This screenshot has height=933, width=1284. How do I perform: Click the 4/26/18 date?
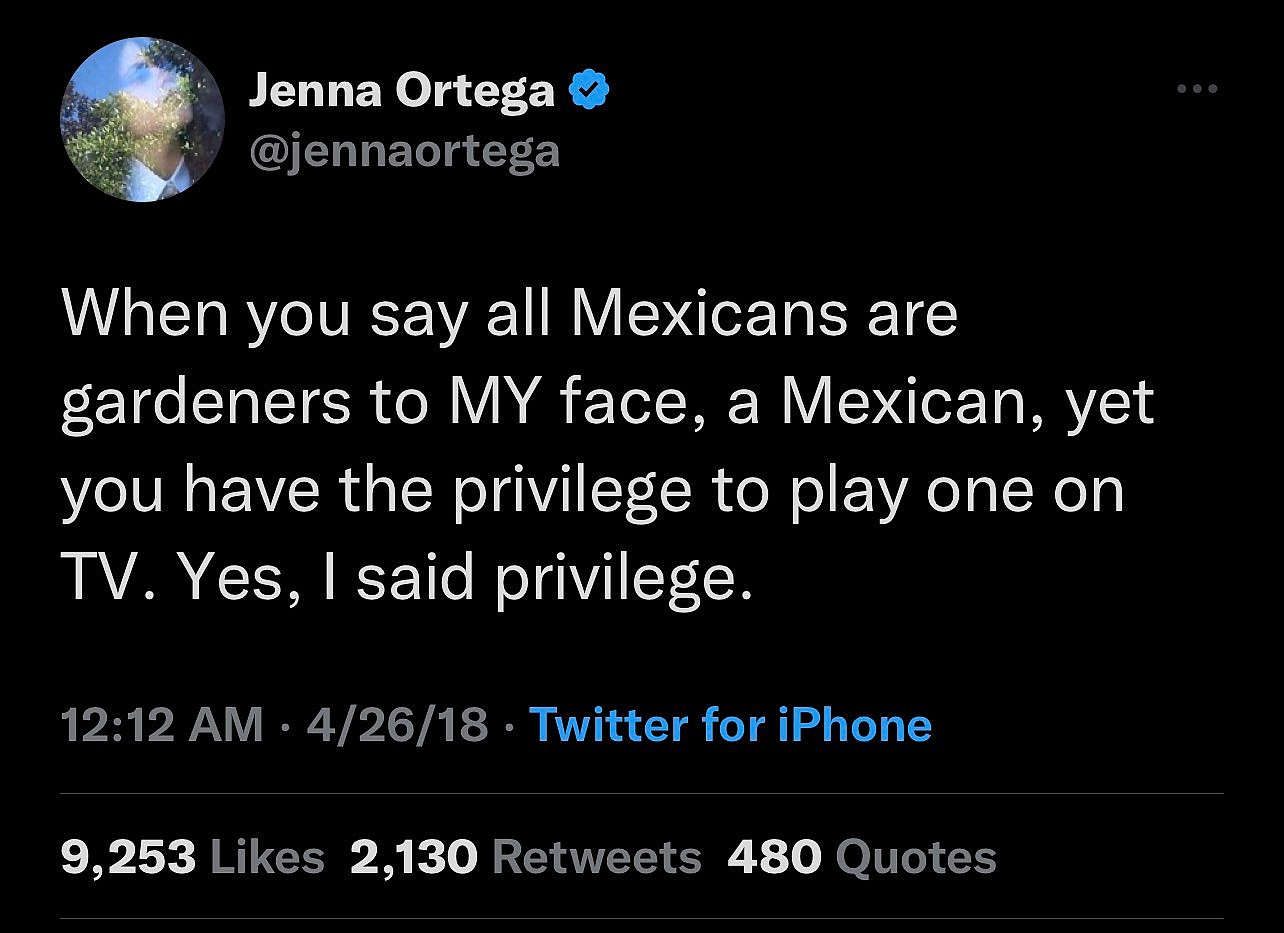pos(397,724)
